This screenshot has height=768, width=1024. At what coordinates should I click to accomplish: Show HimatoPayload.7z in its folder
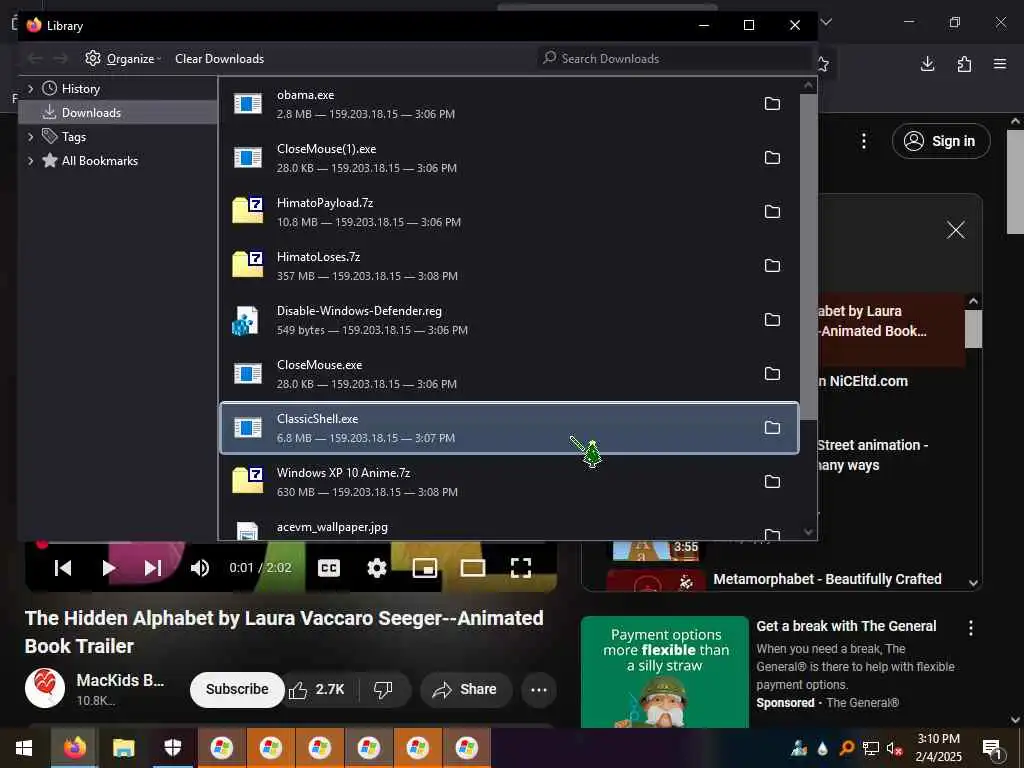coord(772,212)
